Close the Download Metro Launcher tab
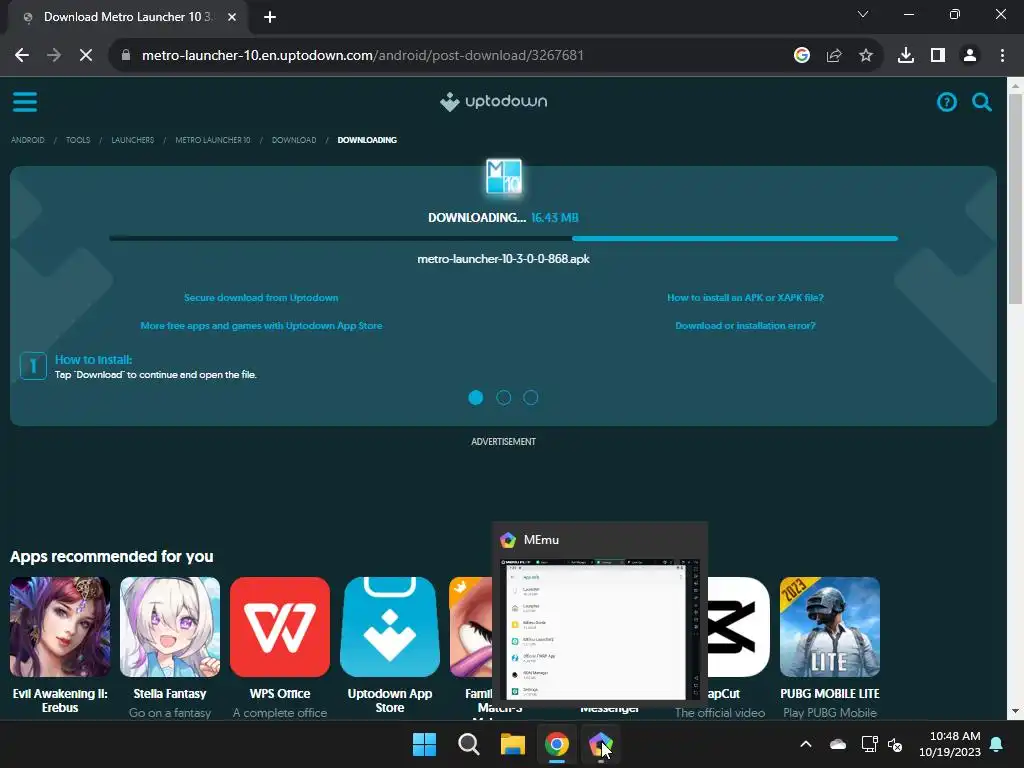The width and height of the screenshot is (1024, 768). pyautogui.click(x=232, y=17)
